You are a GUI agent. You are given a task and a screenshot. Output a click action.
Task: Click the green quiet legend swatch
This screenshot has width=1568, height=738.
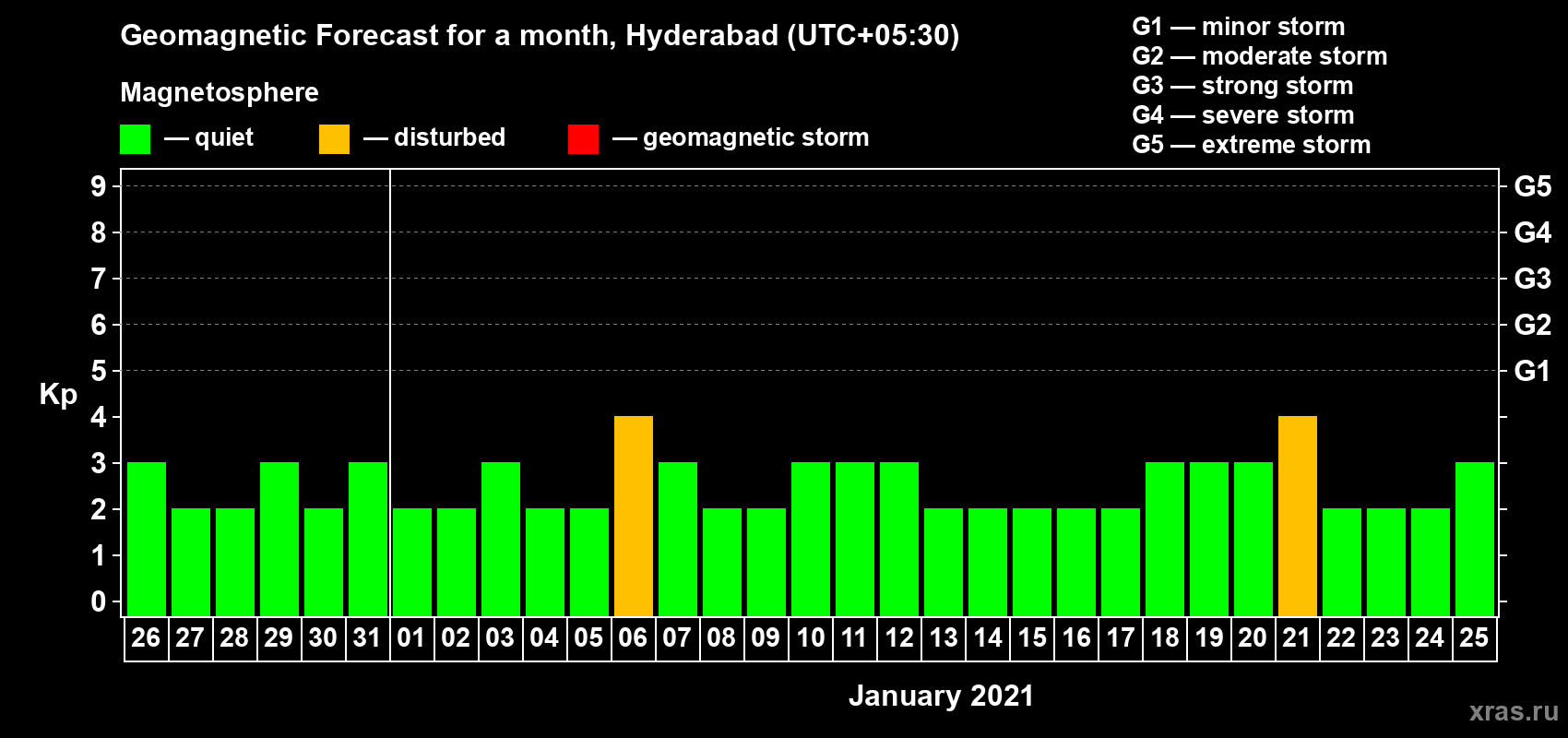135,139
